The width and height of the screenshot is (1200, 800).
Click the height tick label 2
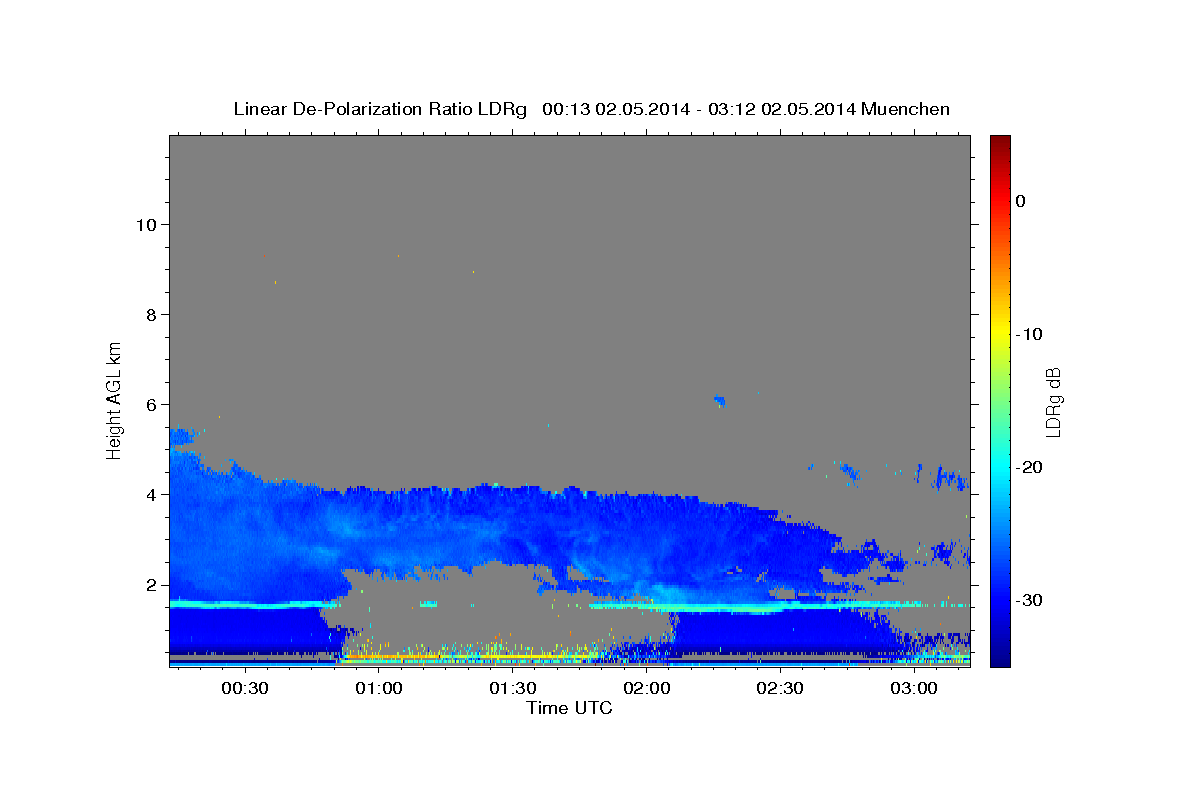pyautogui.click(x=151, y=585)
